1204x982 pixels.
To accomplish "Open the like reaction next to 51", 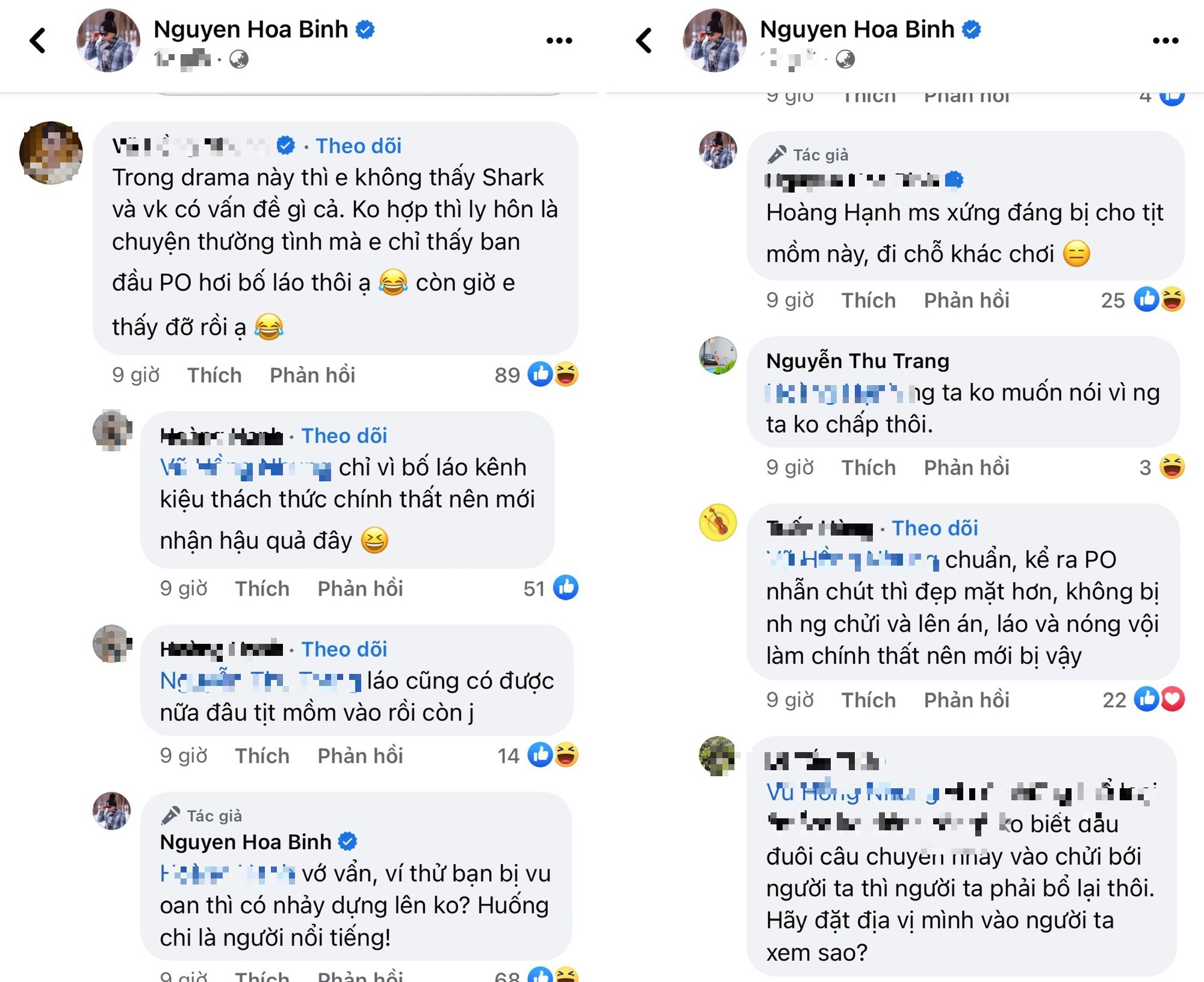I will pos(566,588).
